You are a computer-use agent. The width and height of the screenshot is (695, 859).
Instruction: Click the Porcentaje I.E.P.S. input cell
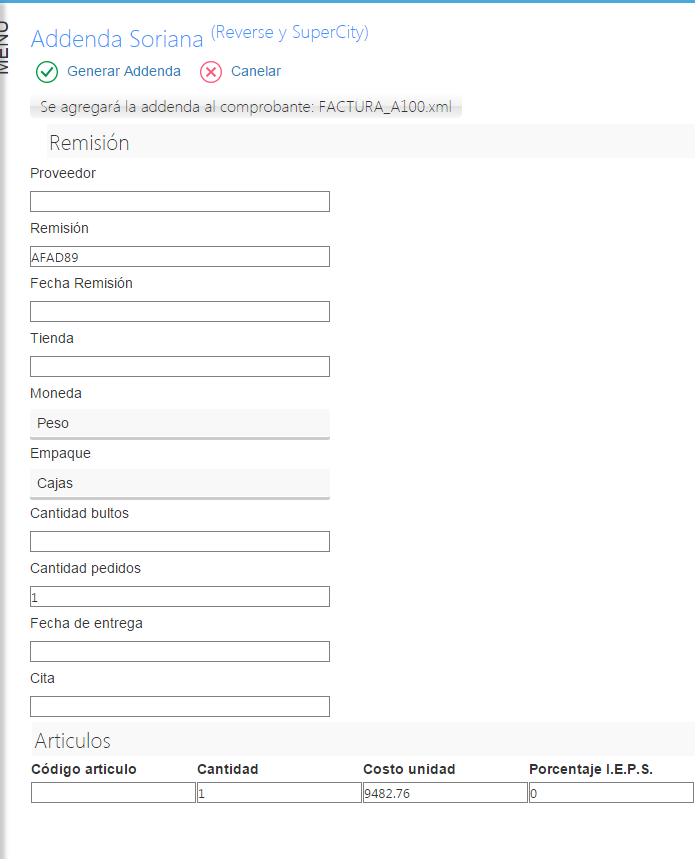[611, 793]
